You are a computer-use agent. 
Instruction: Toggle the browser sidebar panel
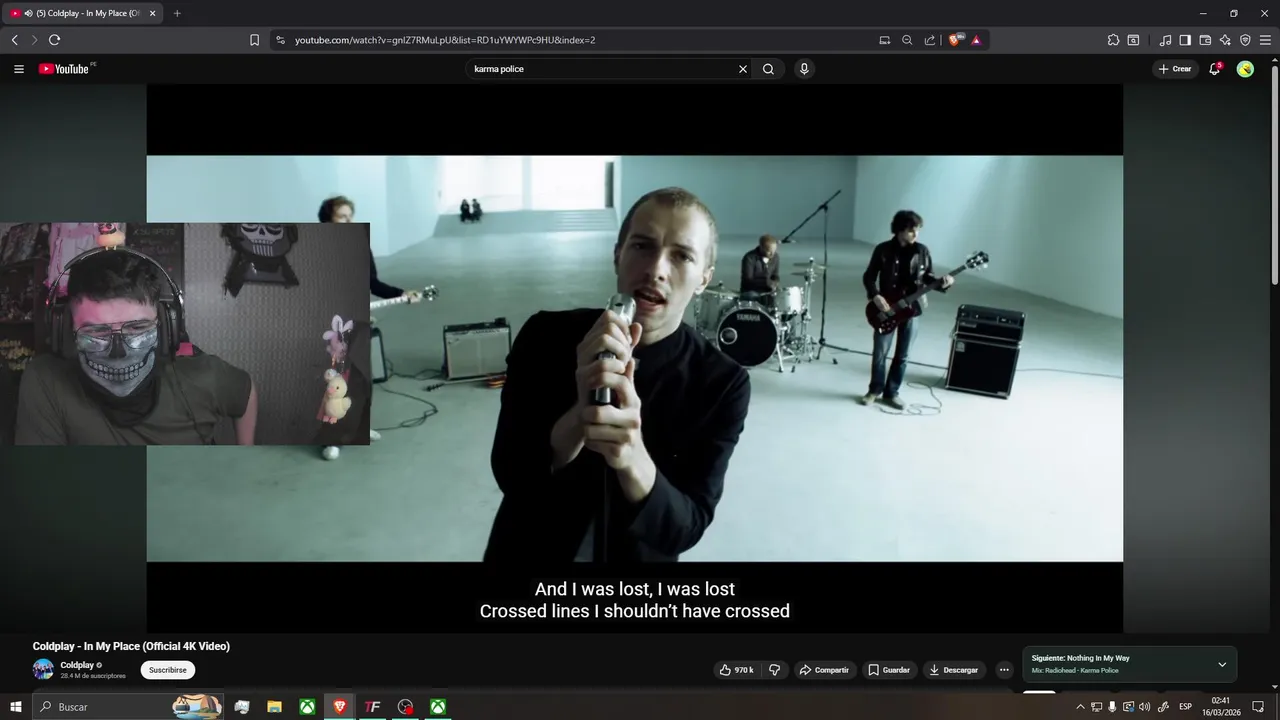1185,40
